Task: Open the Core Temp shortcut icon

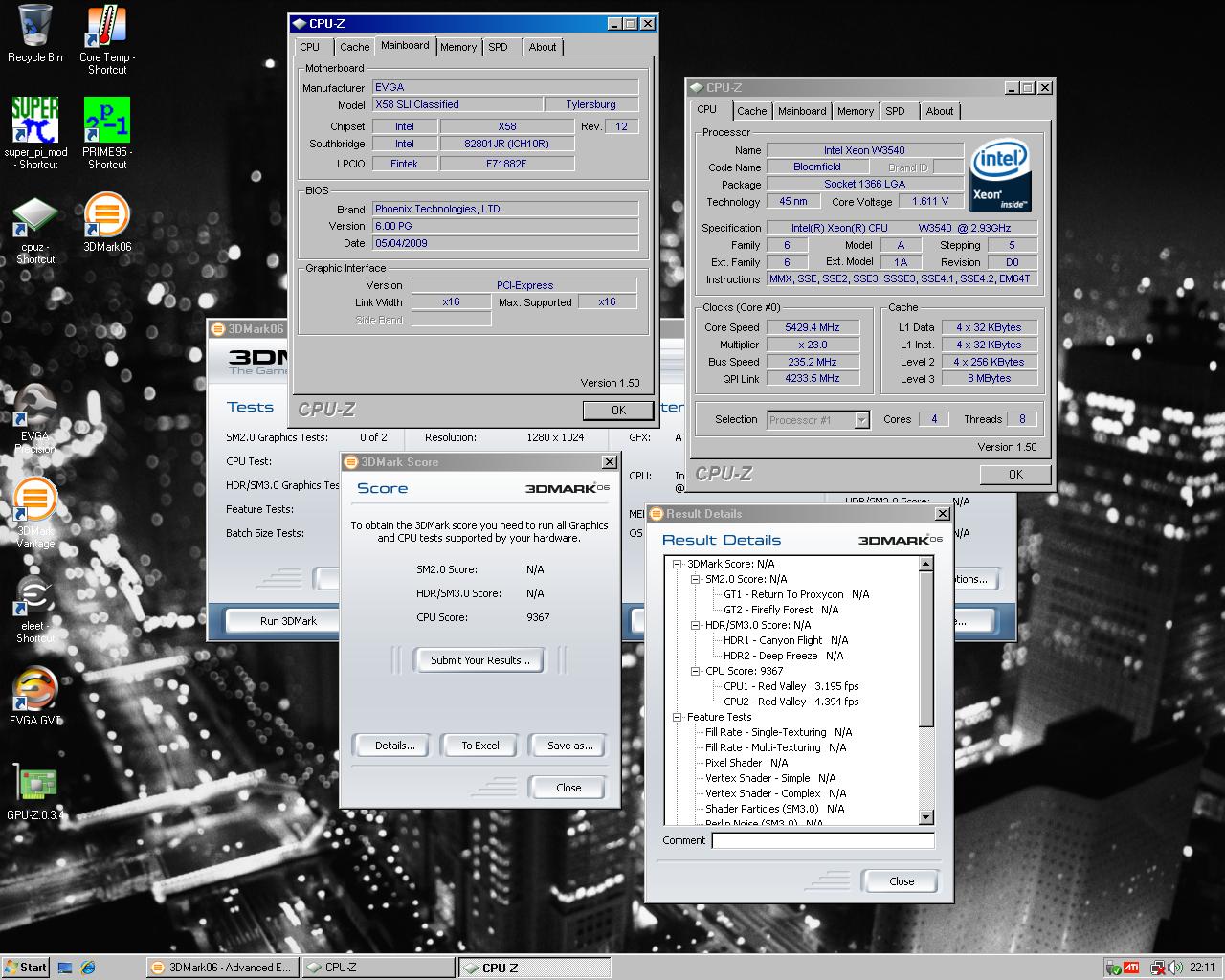Action: (107, 39)
